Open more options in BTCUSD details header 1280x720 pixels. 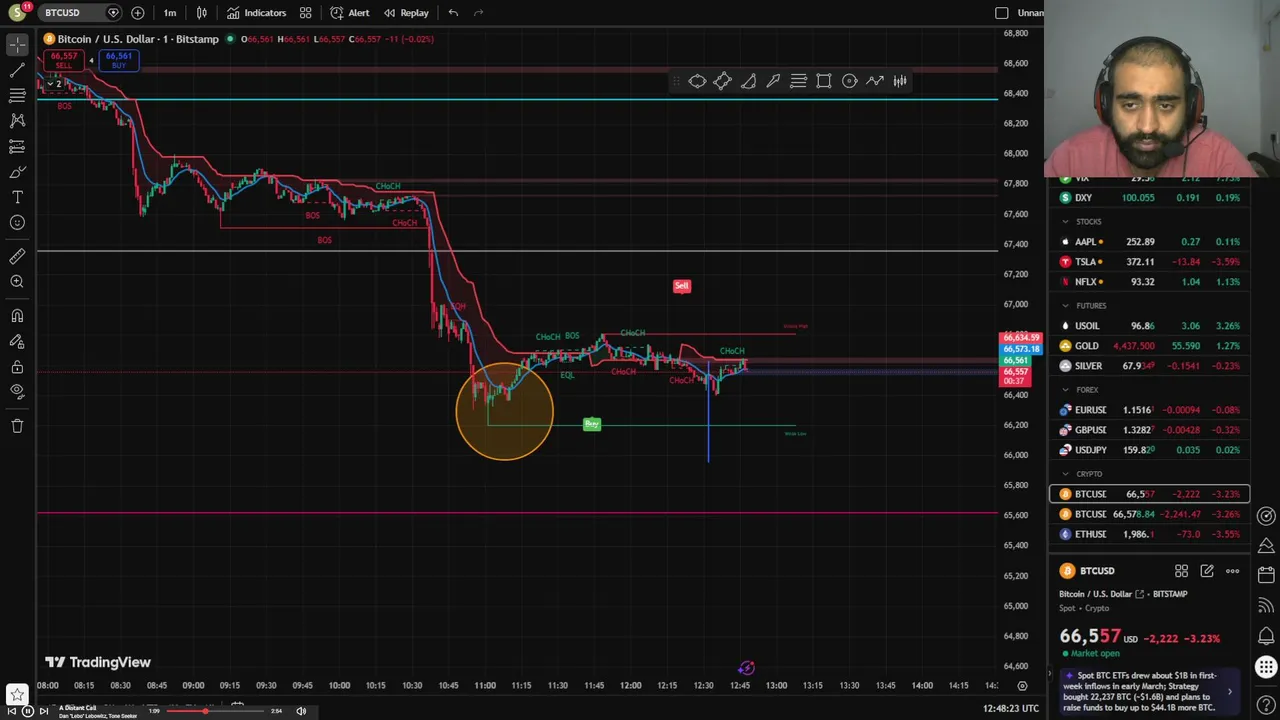pos(1232,571)
